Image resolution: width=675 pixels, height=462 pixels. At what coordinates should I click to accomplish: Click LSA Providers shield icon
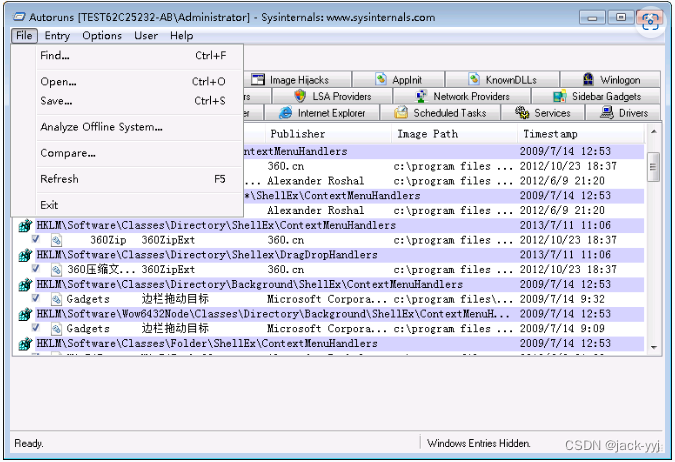click(300, 96)
